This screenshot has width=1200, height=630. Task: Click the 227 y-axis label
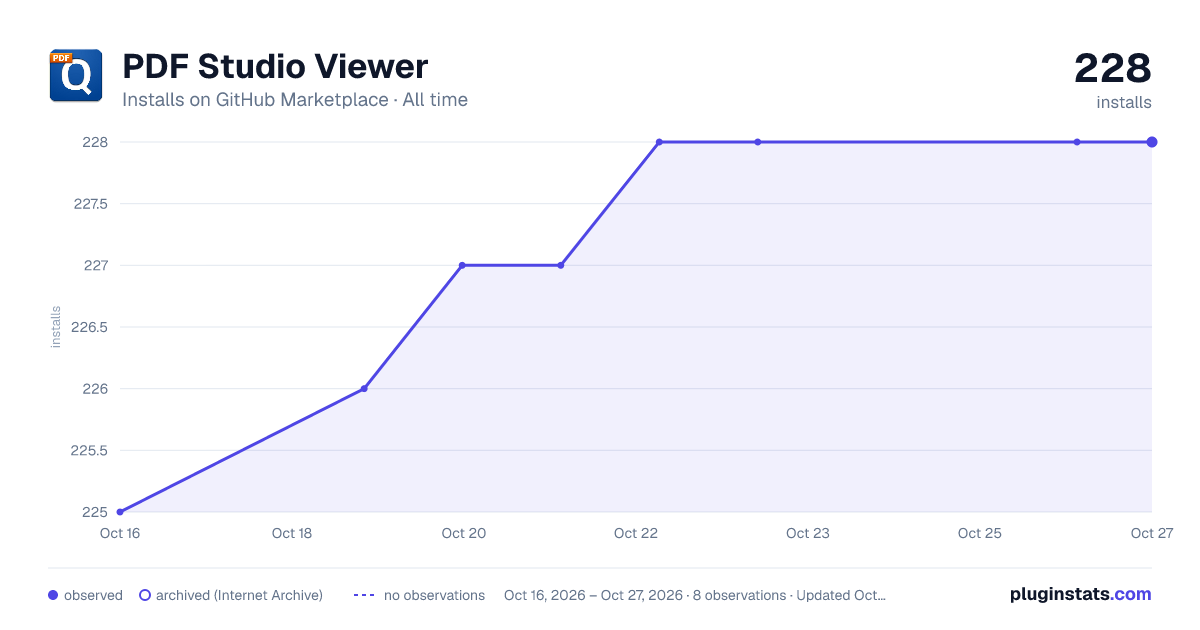click(95, 265)
